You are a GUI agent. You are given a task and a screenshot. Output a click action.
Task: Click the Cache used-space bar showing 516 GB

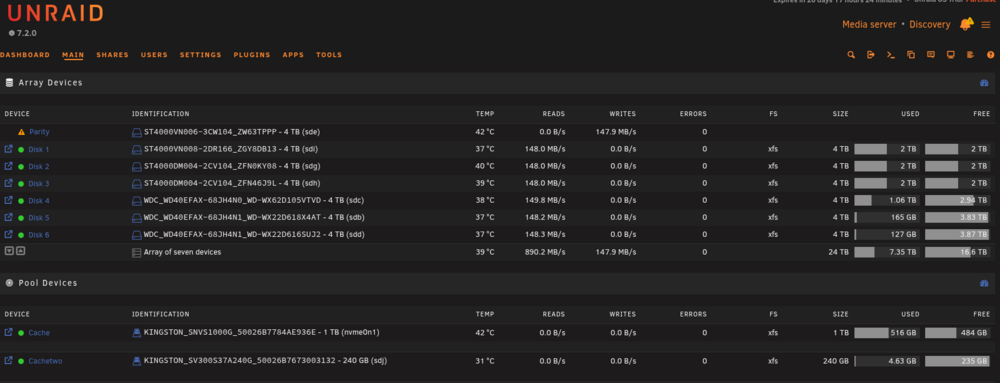887,332
